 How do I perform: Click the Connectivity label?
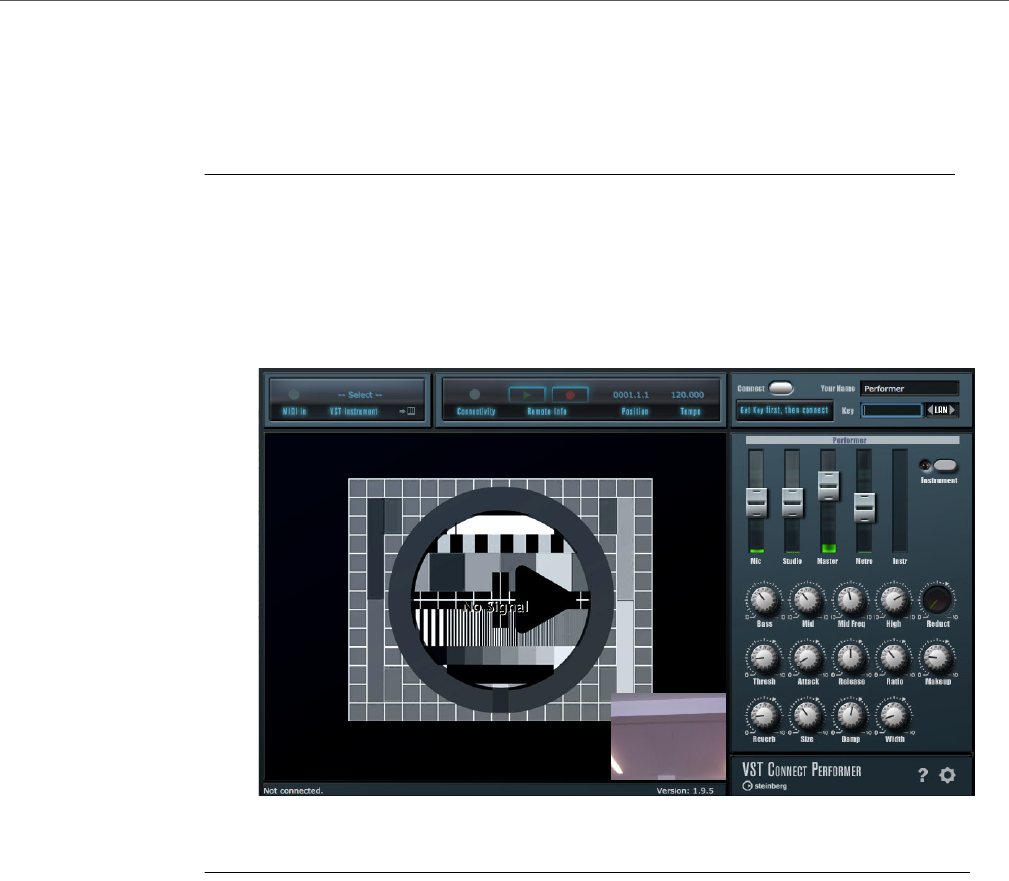pos(476,412)
